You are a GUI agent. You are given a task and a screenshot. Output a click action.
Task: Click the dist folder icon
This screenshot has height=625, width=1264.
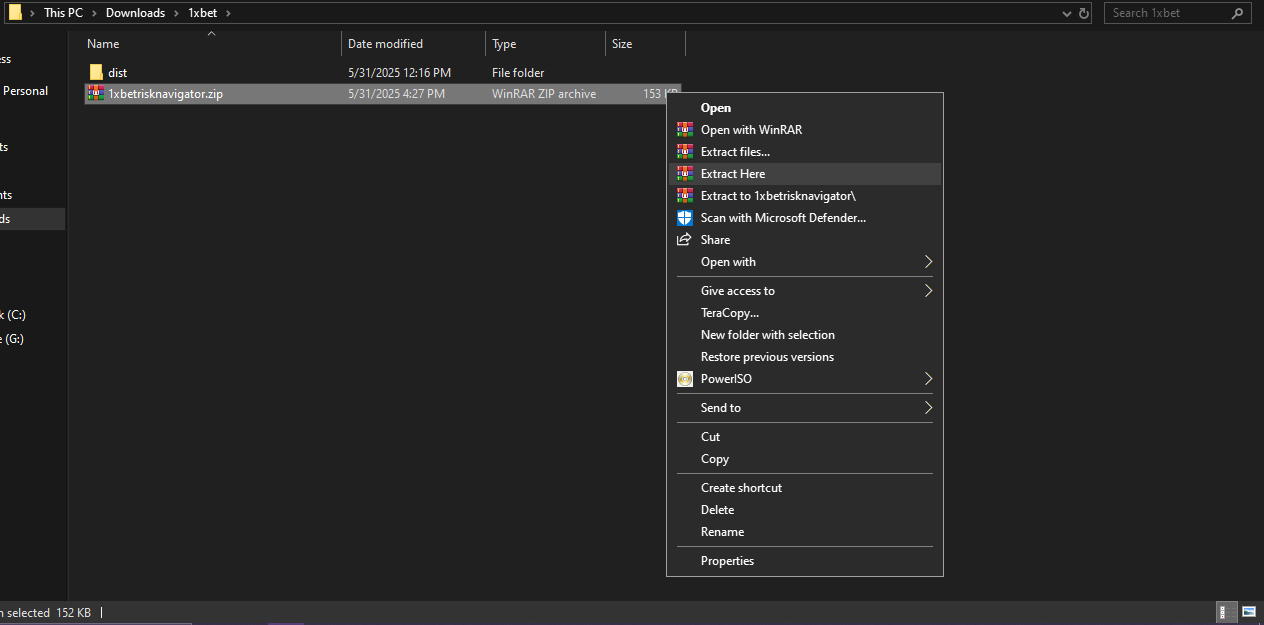click(x=96, y=73)
